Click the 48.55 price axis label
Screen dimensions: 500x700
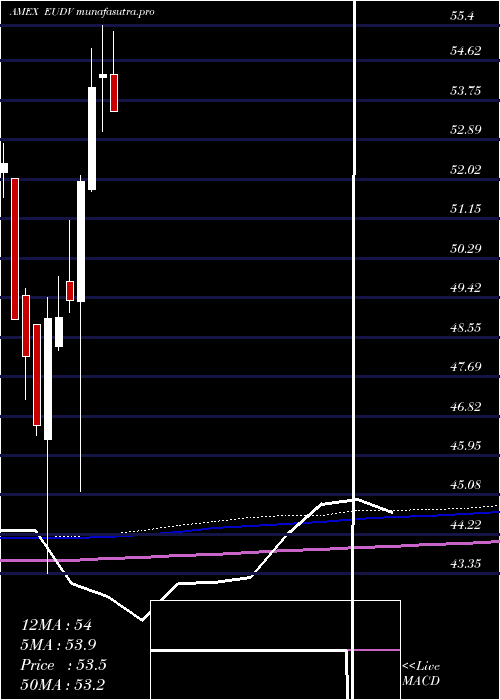466,327
